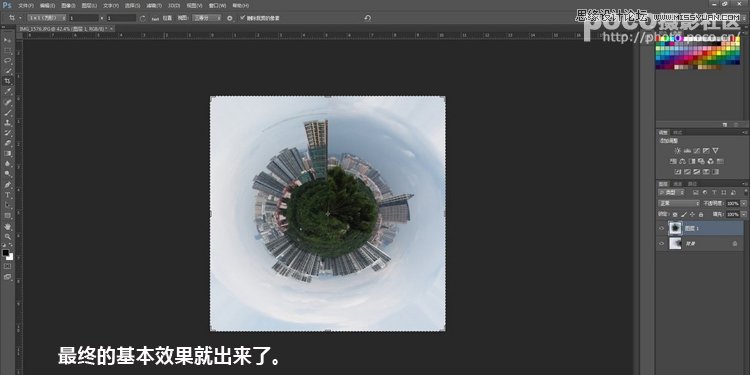Hide the 背景 layer via eye icon

tap(662, 244)
